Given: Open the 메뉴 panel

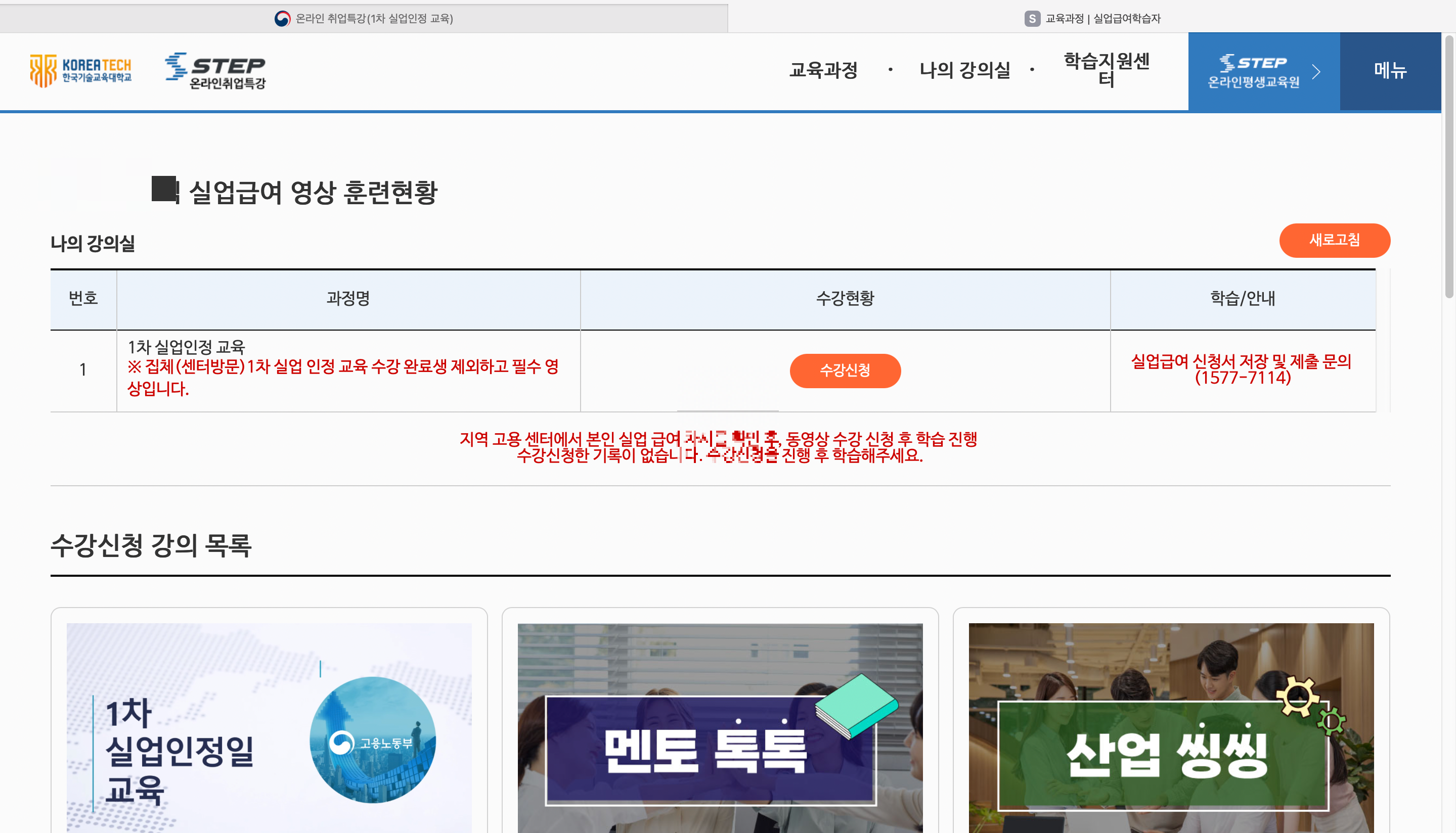Looking at the screenshot, I should coord(1390,71).
